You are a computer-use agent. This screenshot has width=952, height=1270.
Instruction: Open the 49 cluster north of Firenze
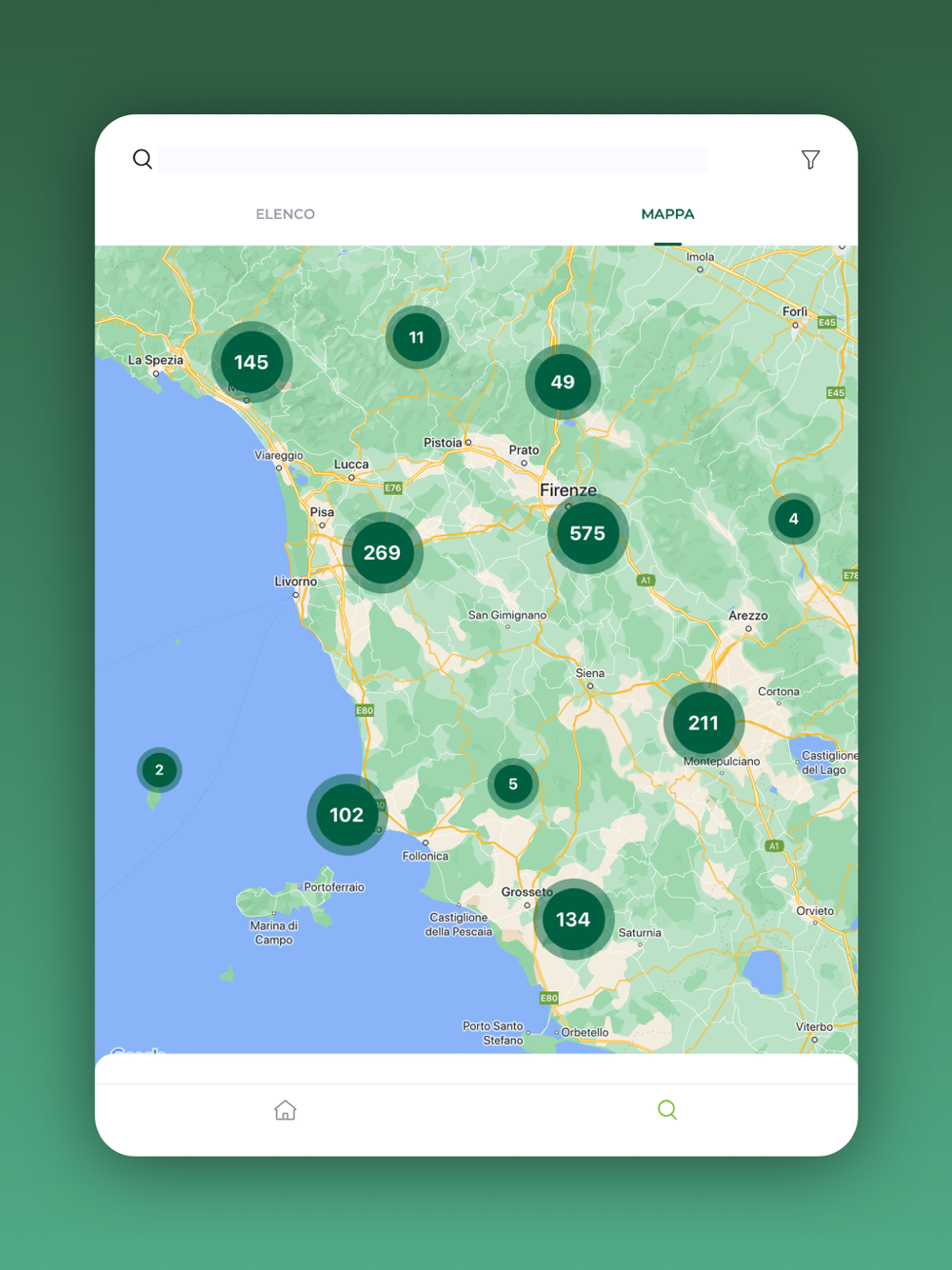point(563,382)
